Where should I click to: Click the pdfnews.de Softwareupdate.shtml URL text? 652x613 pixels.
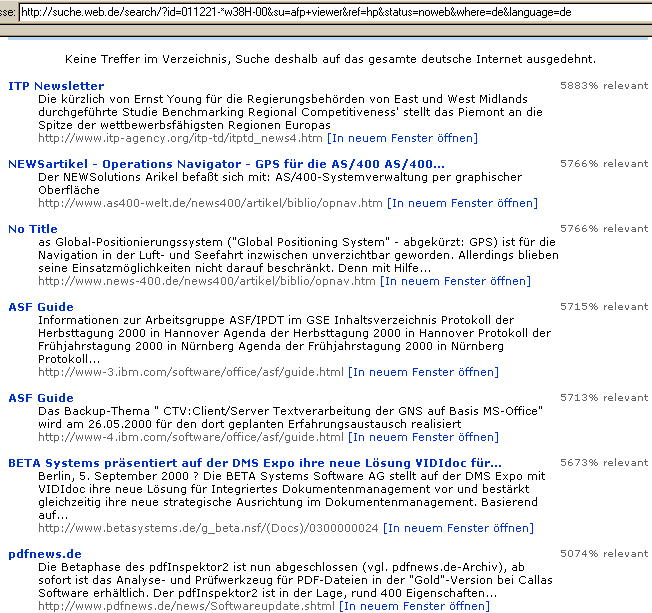coord(186,606)
